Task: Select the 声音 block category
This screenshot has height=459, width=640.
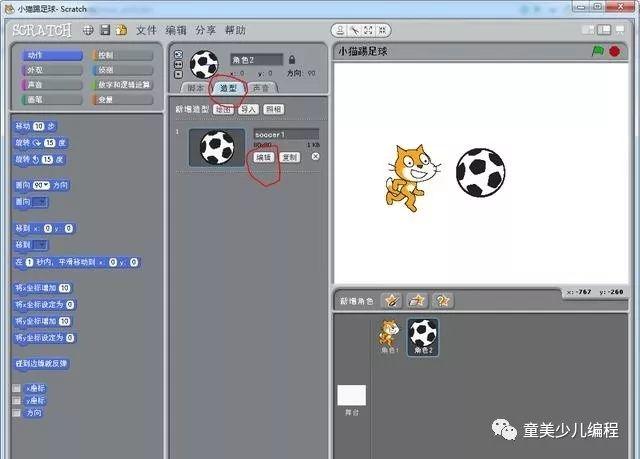Action: point(52,84)
